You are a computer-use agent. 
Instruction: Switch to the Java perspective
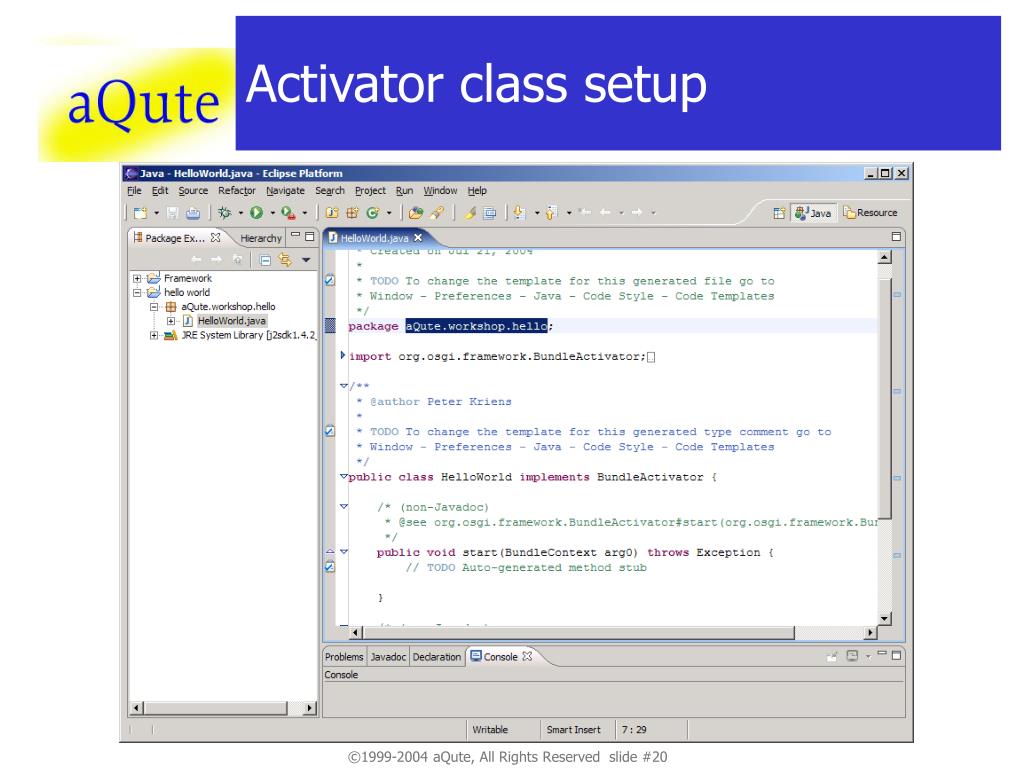(x=813, y=213)
